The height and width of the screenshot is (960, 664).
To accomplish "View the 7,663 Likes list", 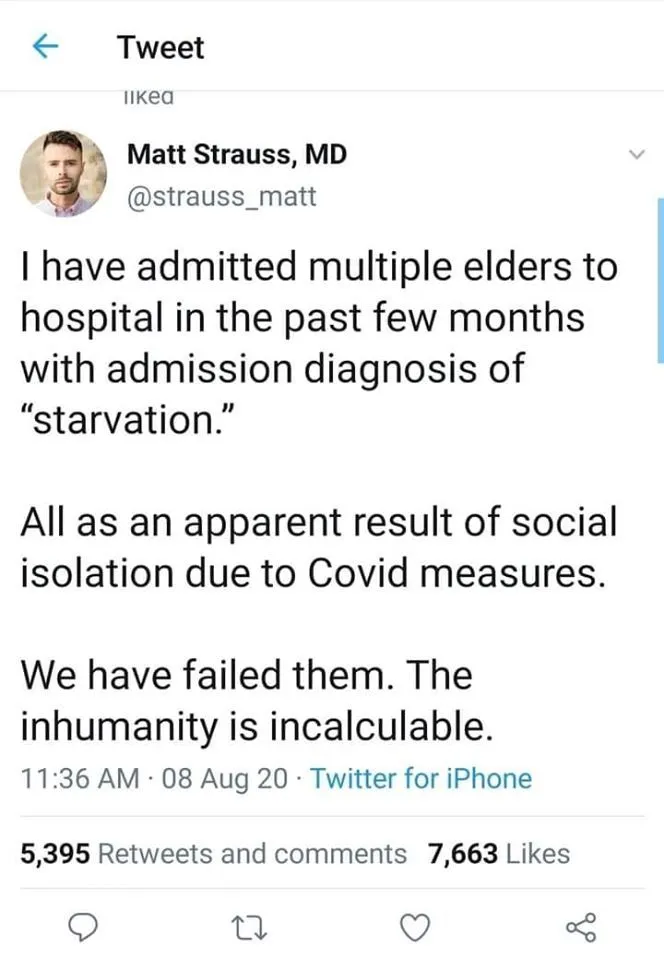I will (498, 853).
